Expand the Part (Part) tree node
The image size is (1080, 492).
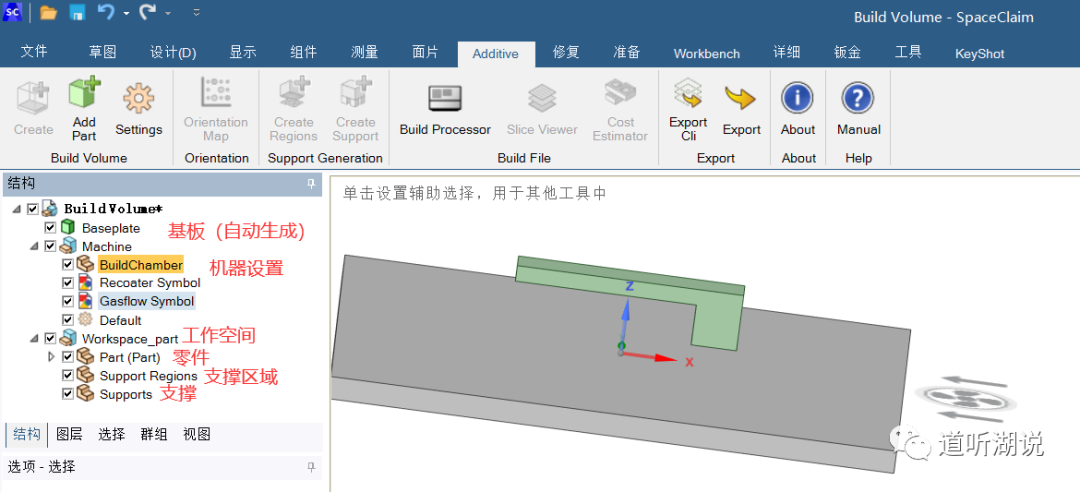[x=51, y=357]
